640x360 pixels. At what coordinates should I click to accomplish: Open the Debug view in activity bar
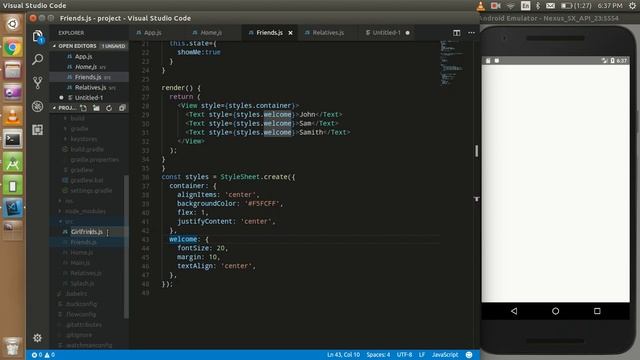[x=38, y=107]
